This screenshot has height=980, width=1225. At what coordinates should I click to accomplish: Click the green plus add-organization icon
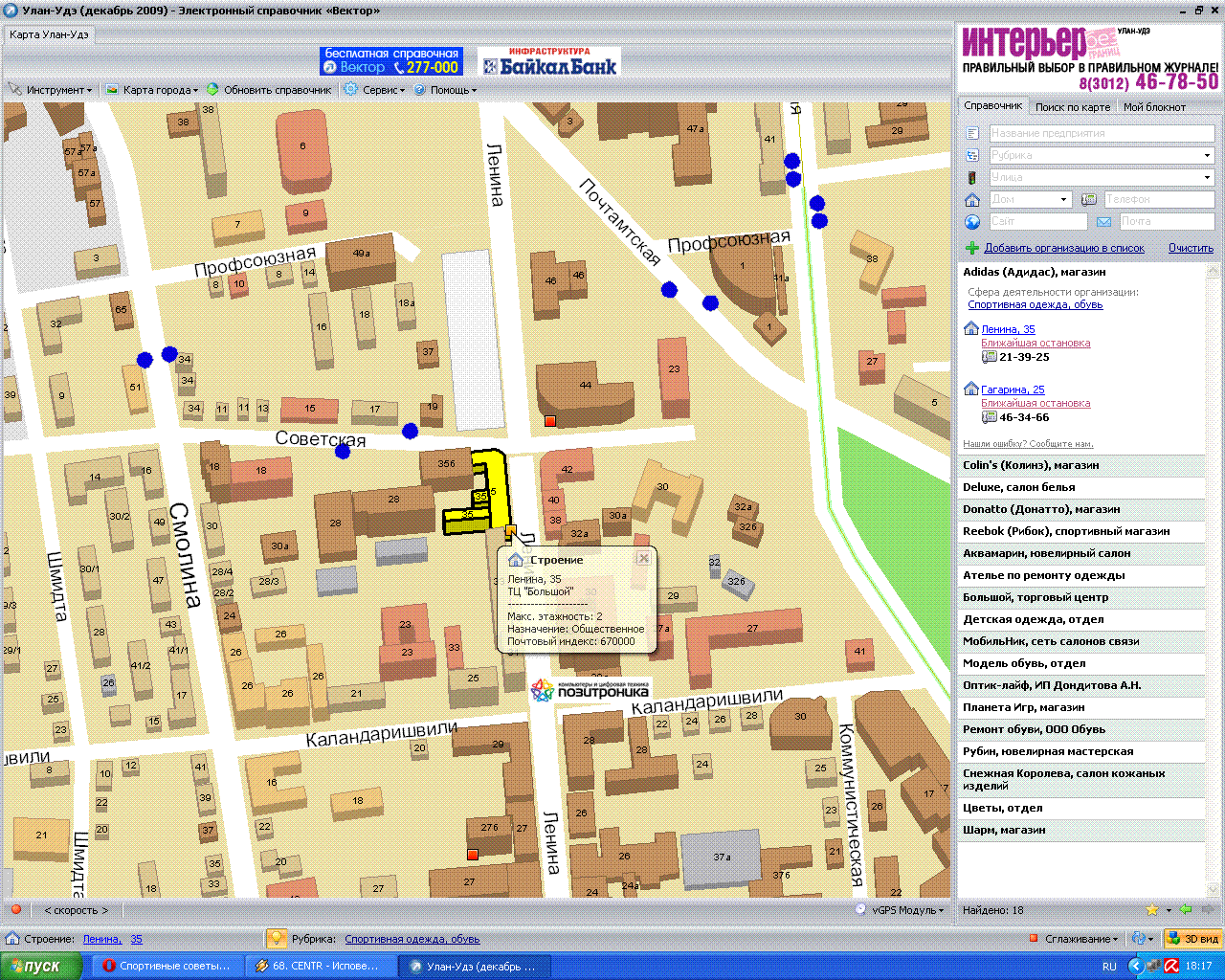pyautogui.click(x=972, y=248)
